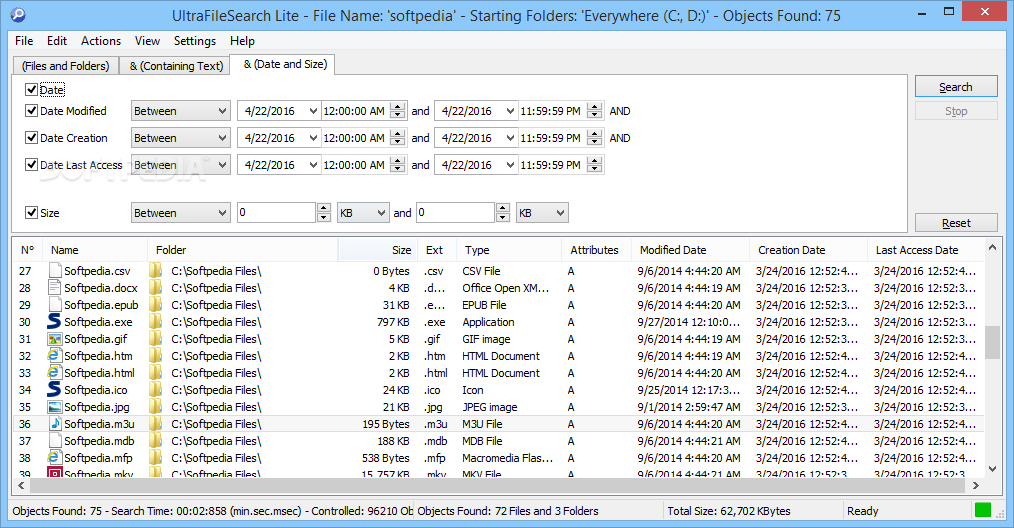The width and height of the screenshot is (1014, 528).
Task: Toggle the Date Modified checkbox
Action: coord(31,111)
